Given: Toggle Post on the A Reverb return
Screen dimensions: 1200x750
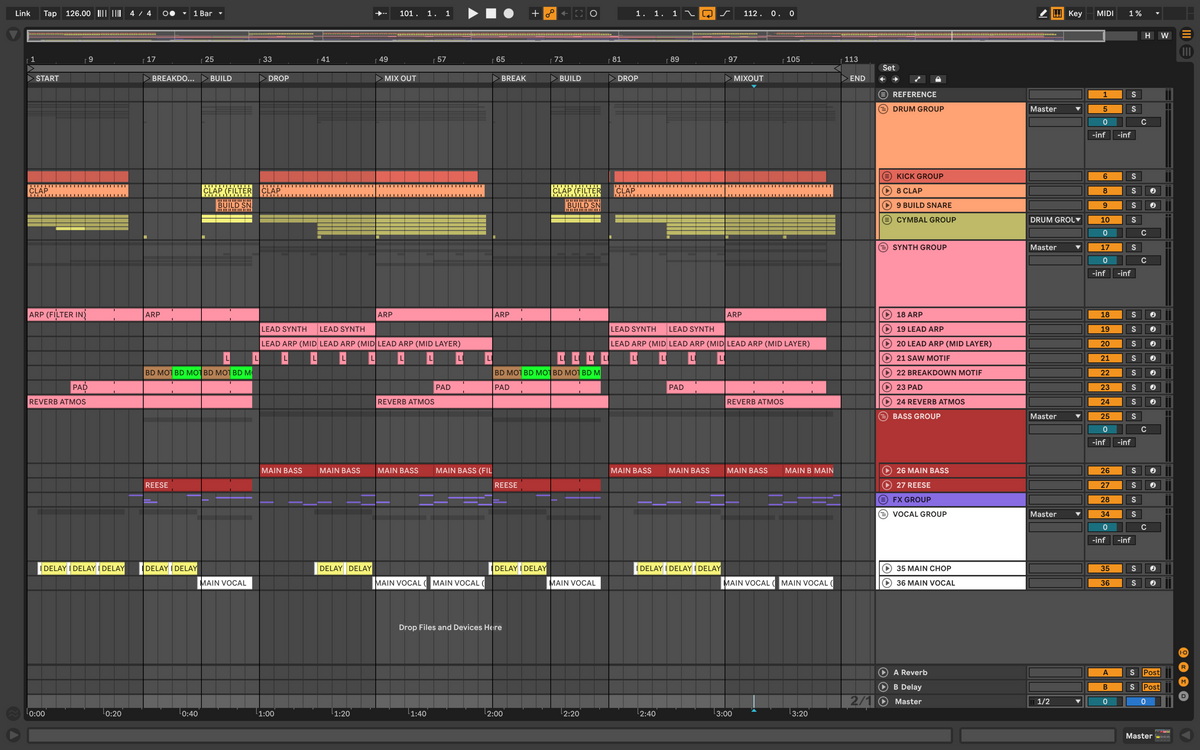Looking at the screenshot, I should click(x=1151, y=673).
